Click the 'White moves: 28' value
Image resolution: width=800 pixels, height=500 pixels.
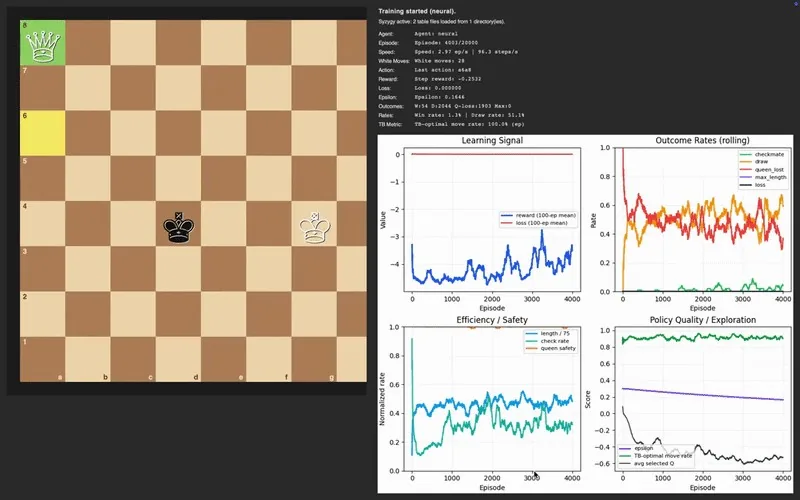(x=439, y=61)
